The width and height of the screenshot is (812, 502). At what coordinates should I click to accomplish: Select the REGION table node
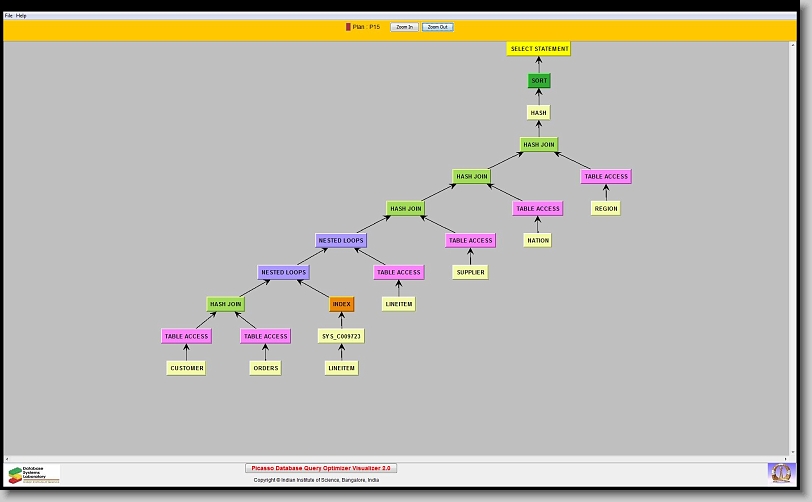[x=605, y=209]
